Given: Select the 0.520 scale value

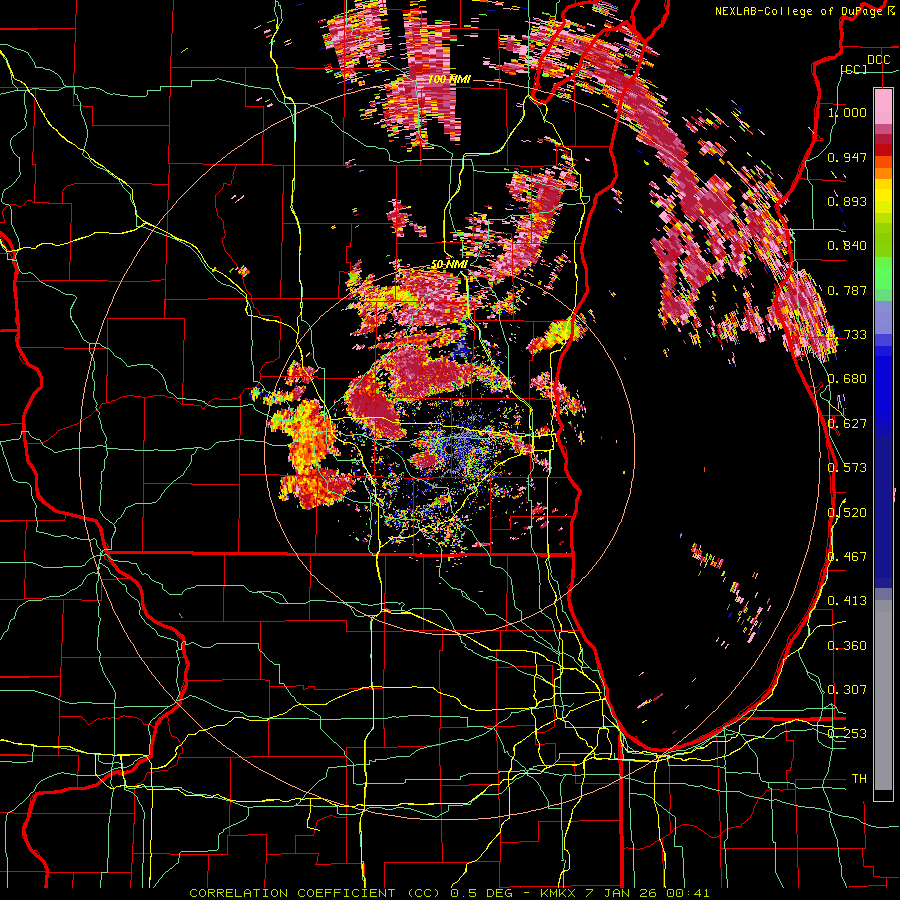Looking at the screenshot, I should coord(847,513).
